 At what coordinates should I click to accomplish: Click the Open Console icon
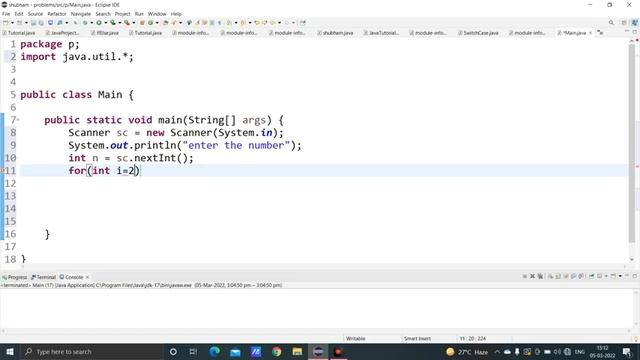[x=613, y=276]
